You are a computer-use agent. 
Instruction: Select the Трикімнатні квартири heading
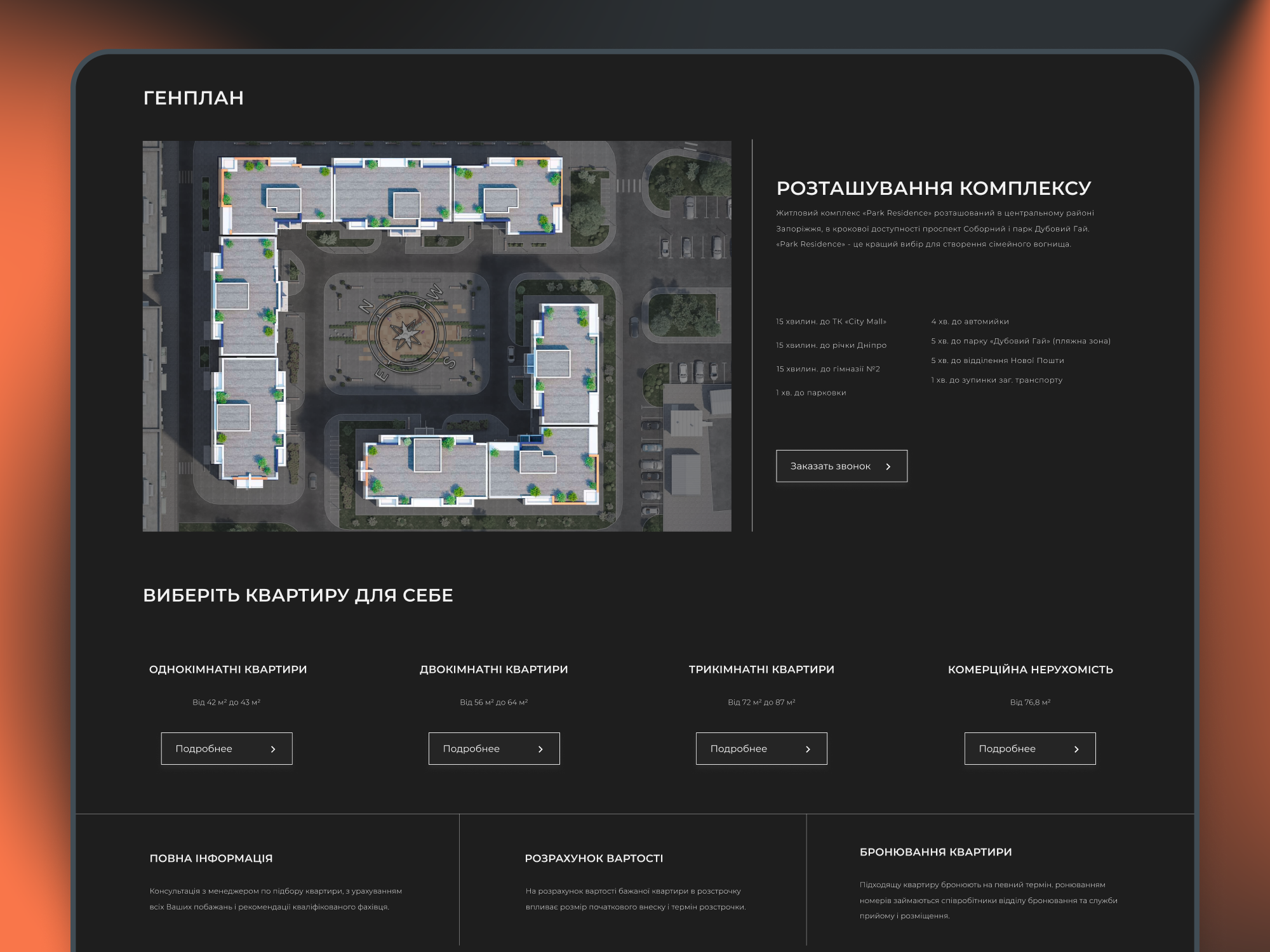point(761,670)
